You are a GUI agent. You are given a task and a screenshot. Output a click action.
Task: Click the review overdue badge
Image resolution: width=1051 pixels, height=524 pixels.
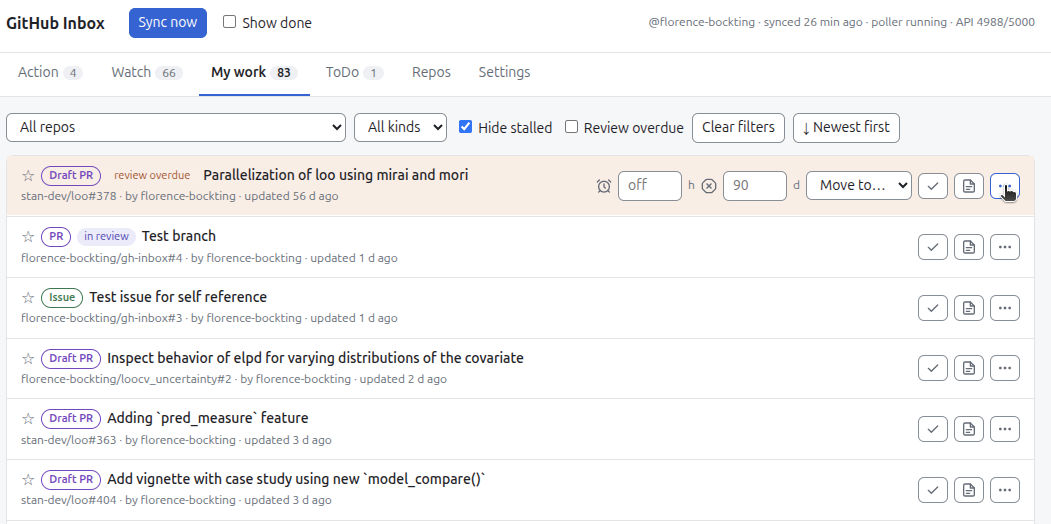(x=152, y=176)
